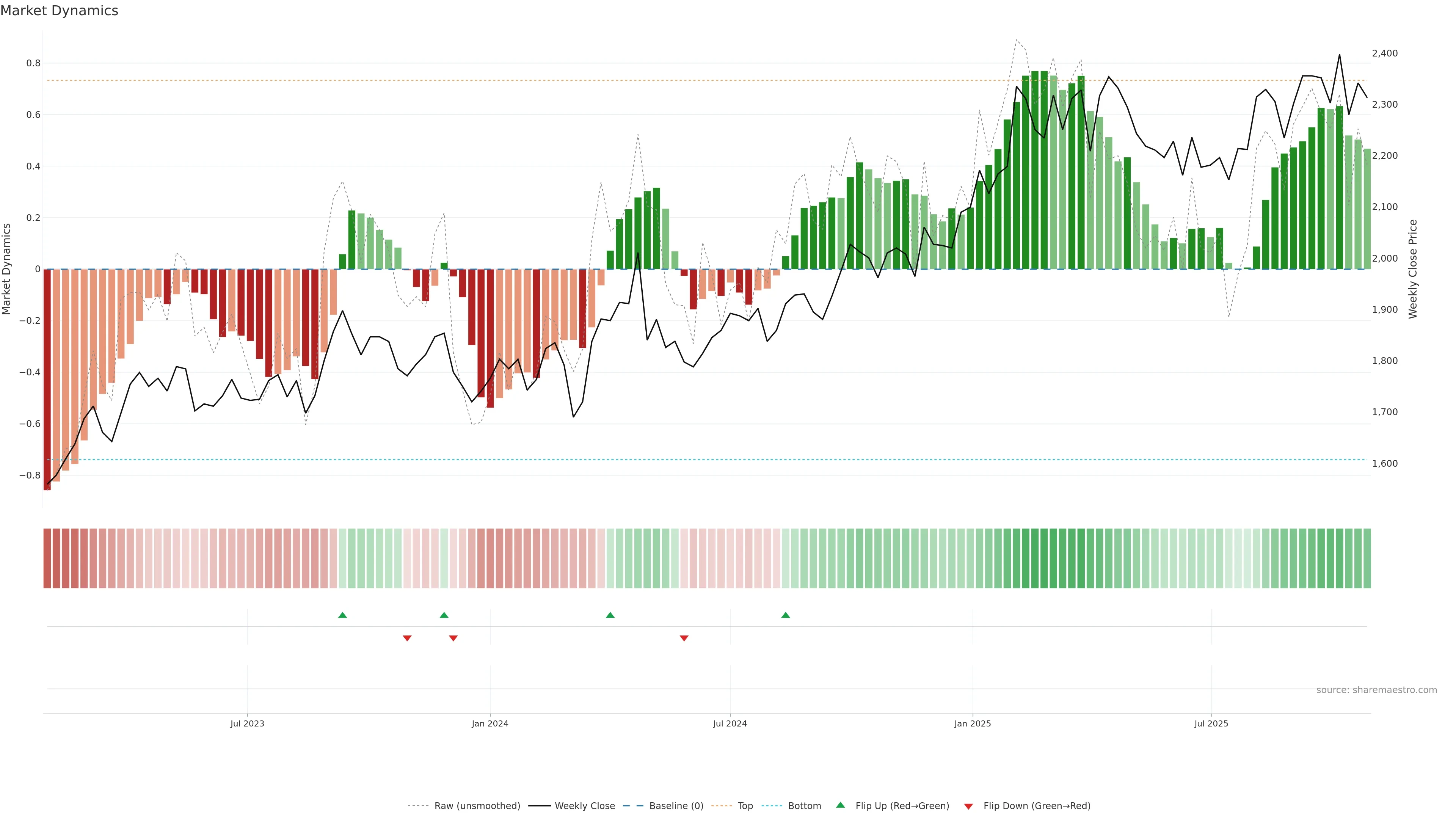Click the Flip Up marker nearest April 2024
1456x819 pixels.
(x=610, y=615)
